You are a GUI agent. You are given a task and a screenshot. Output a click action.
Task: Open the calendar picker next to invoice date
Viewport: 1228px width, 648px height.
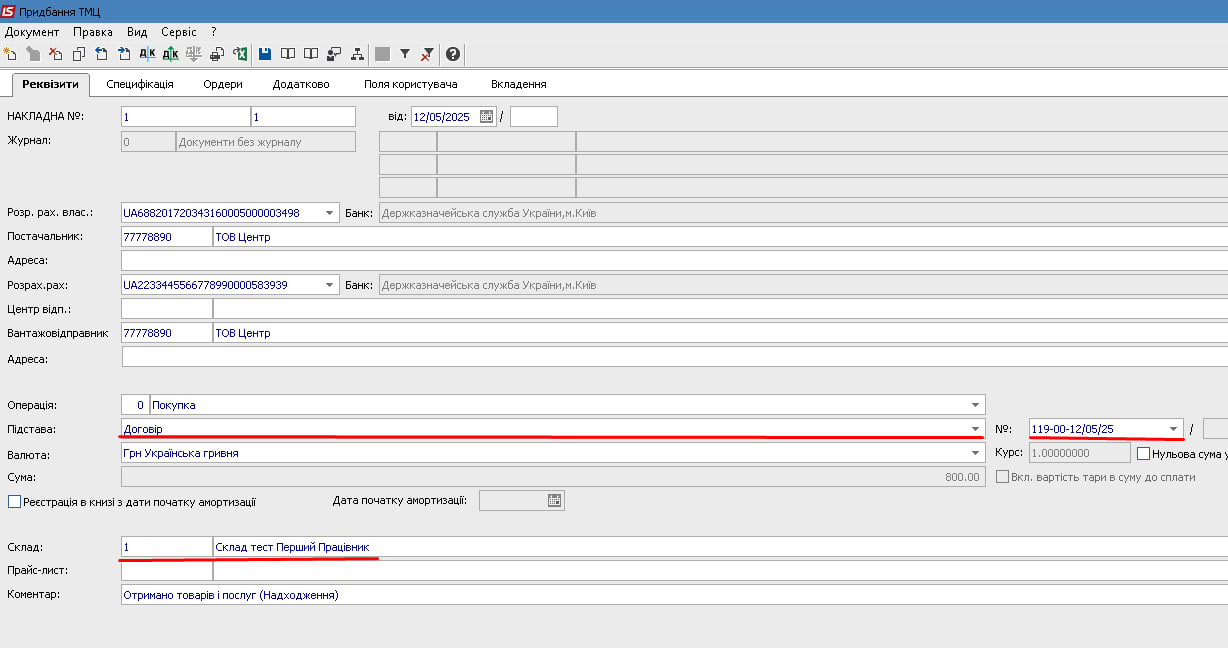(486, 117)
